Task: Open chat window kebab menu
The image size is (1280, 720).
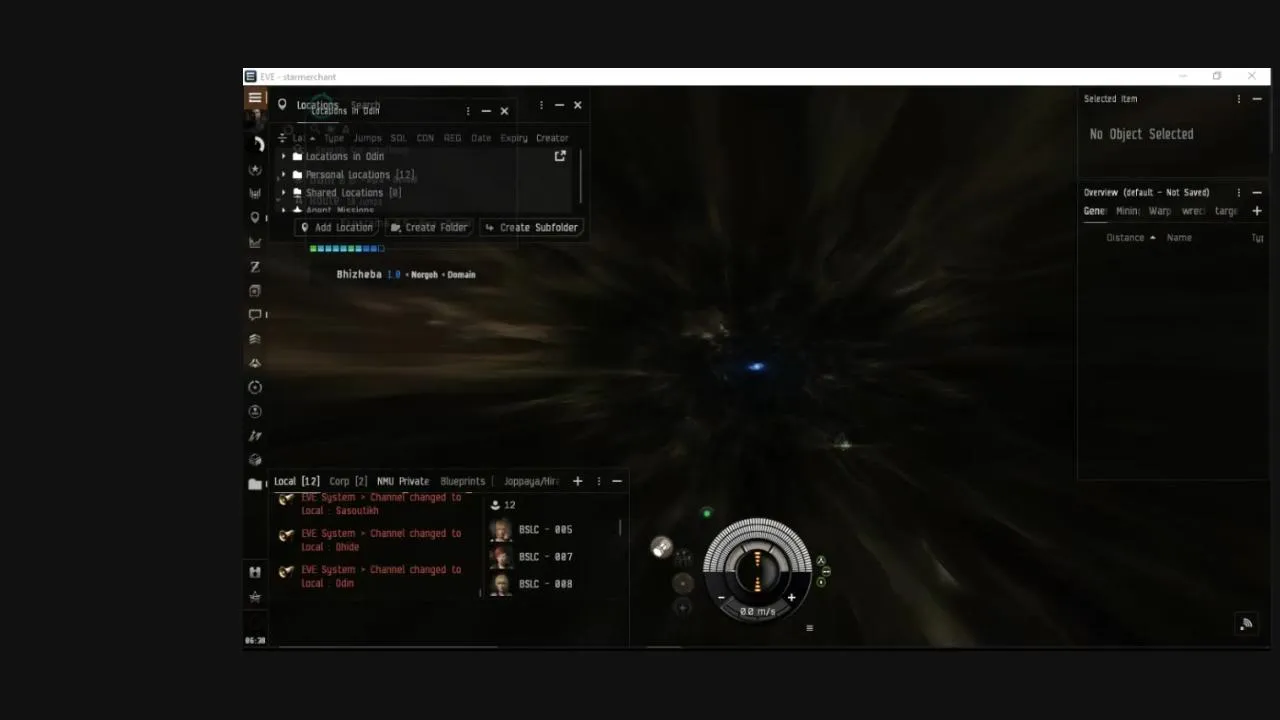Action: 599,481
